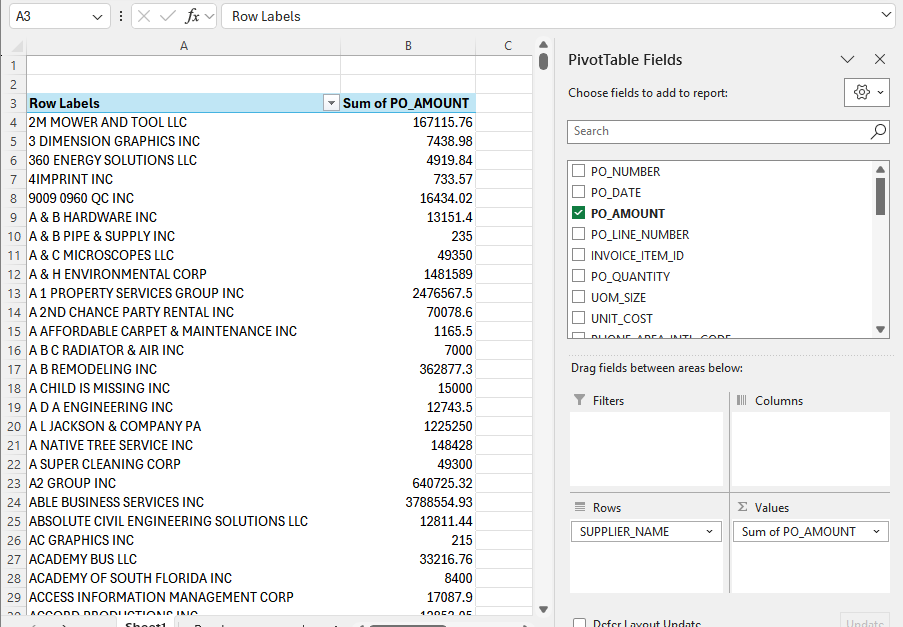Close the PivotTable Fields pane
903x627 pixels.
[x=880, y=59]
